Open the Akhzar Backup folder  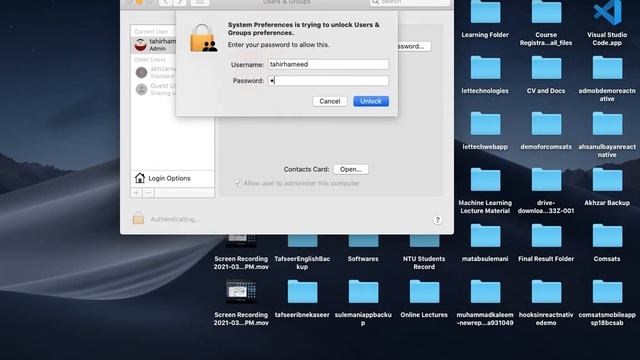pos(607,180)
